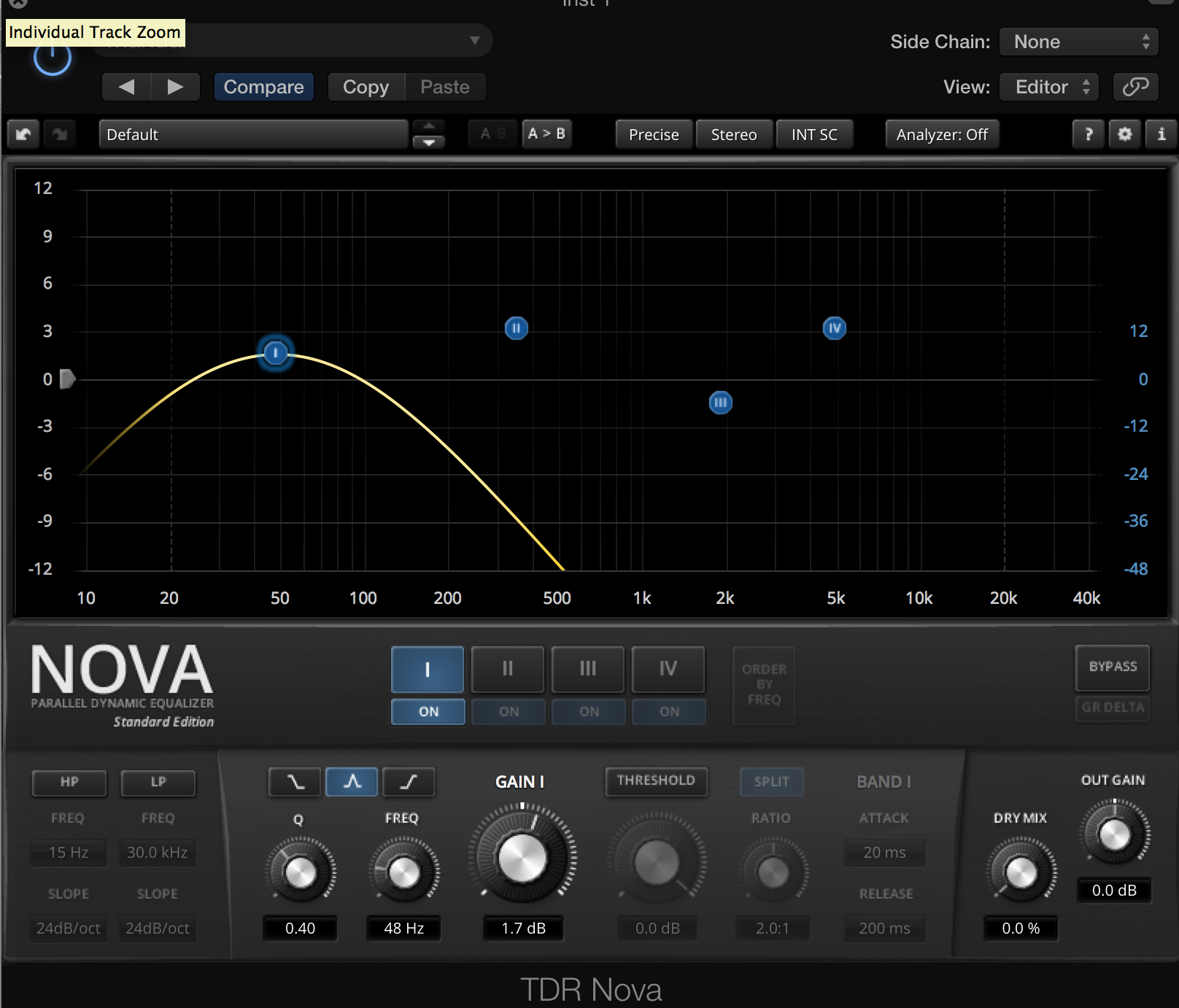
Task: Enable the LP filter
Action: click(158, 782)
